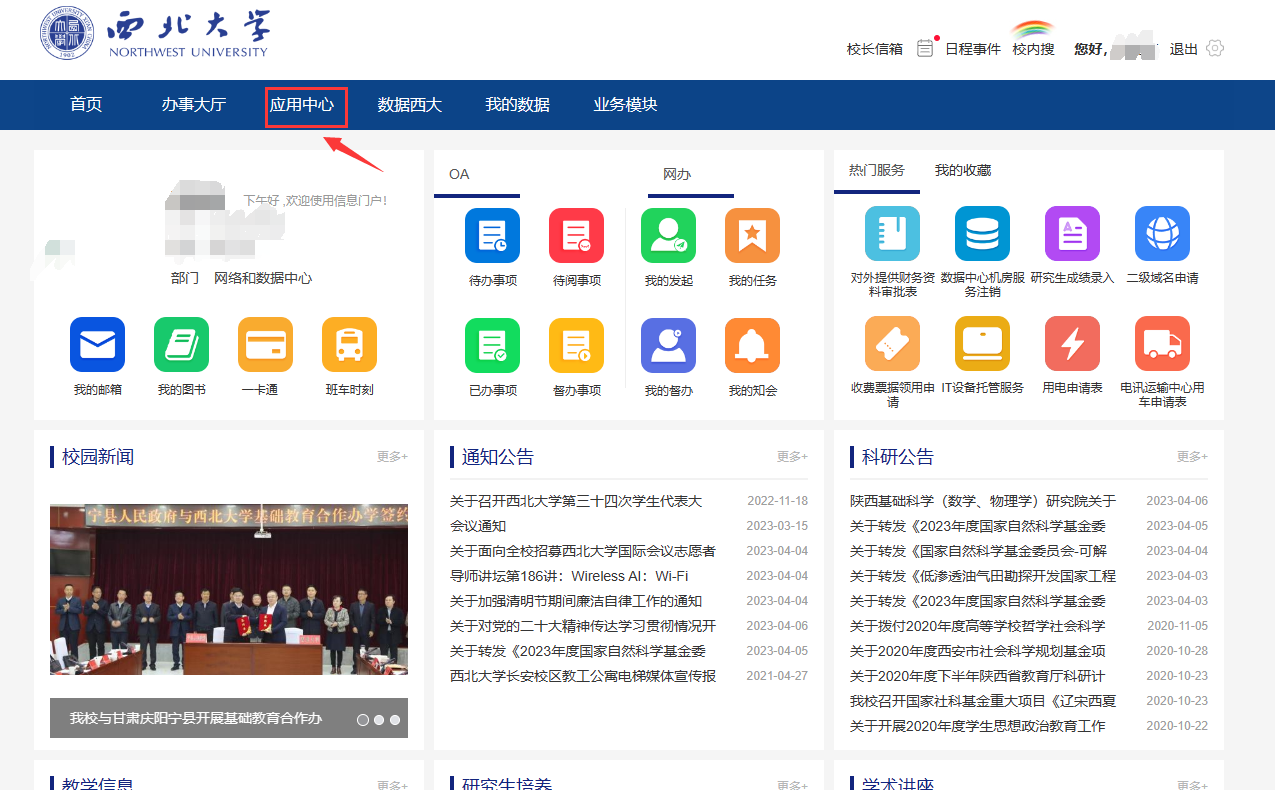Expand 更多+ in 校园新闻 section
The image size is (1275, 790).
[392, 457]
